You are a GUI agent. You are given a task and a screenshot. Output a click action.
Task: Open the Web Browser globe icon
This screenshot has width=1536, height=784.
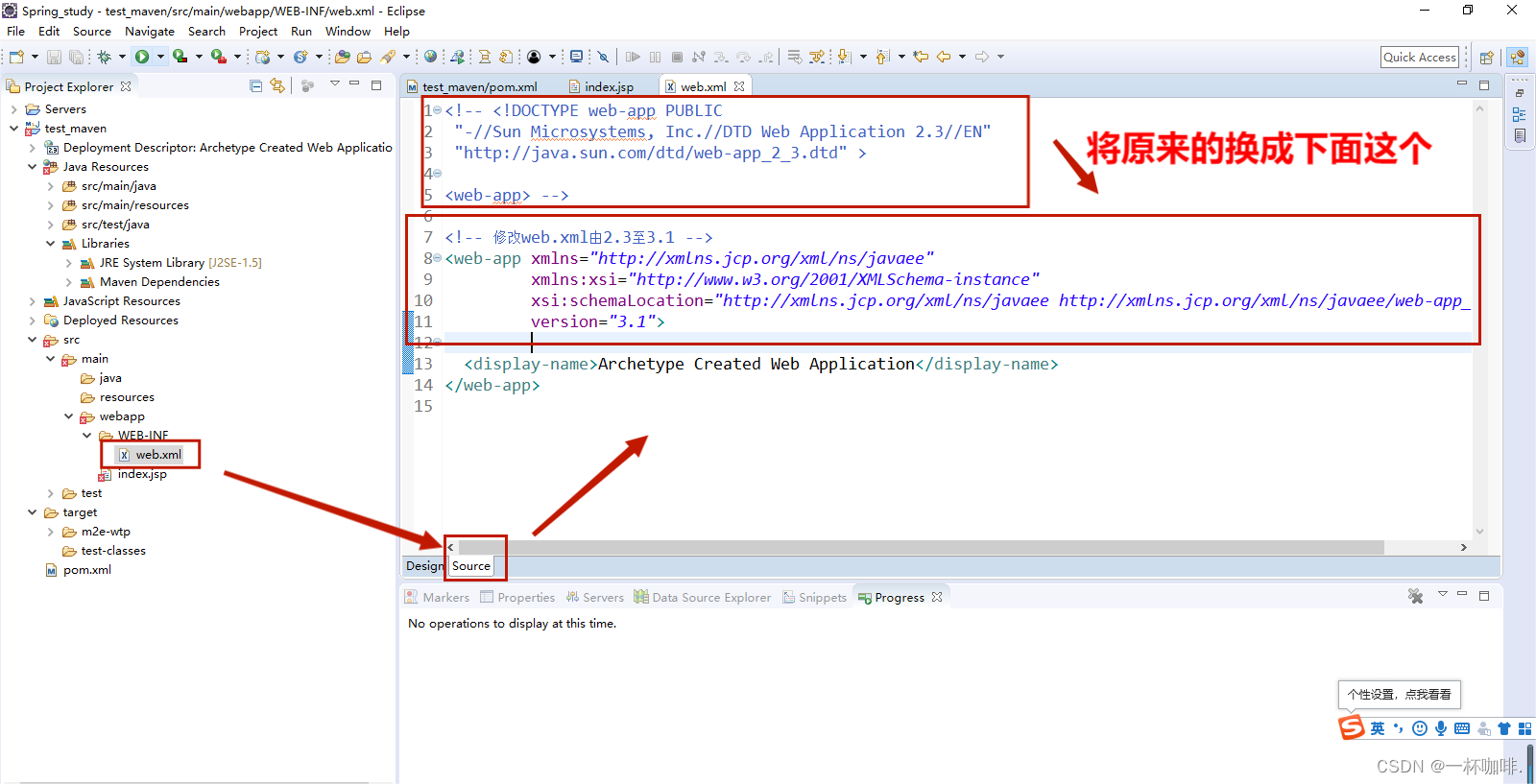tap(430, 57)
